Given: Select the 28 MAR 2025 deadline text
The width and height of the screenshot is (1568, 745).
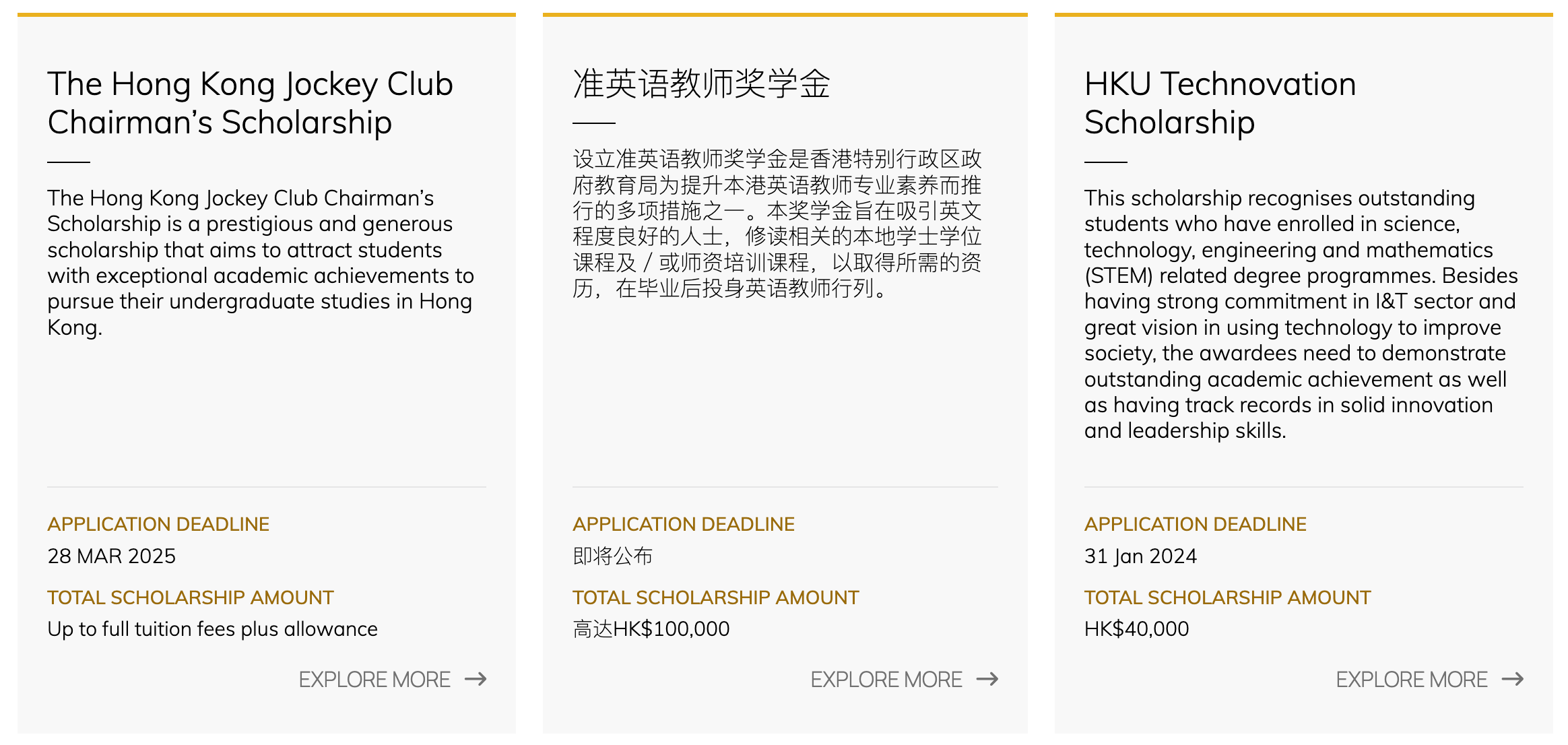Looking at the screenshot, I should point(111,556).
